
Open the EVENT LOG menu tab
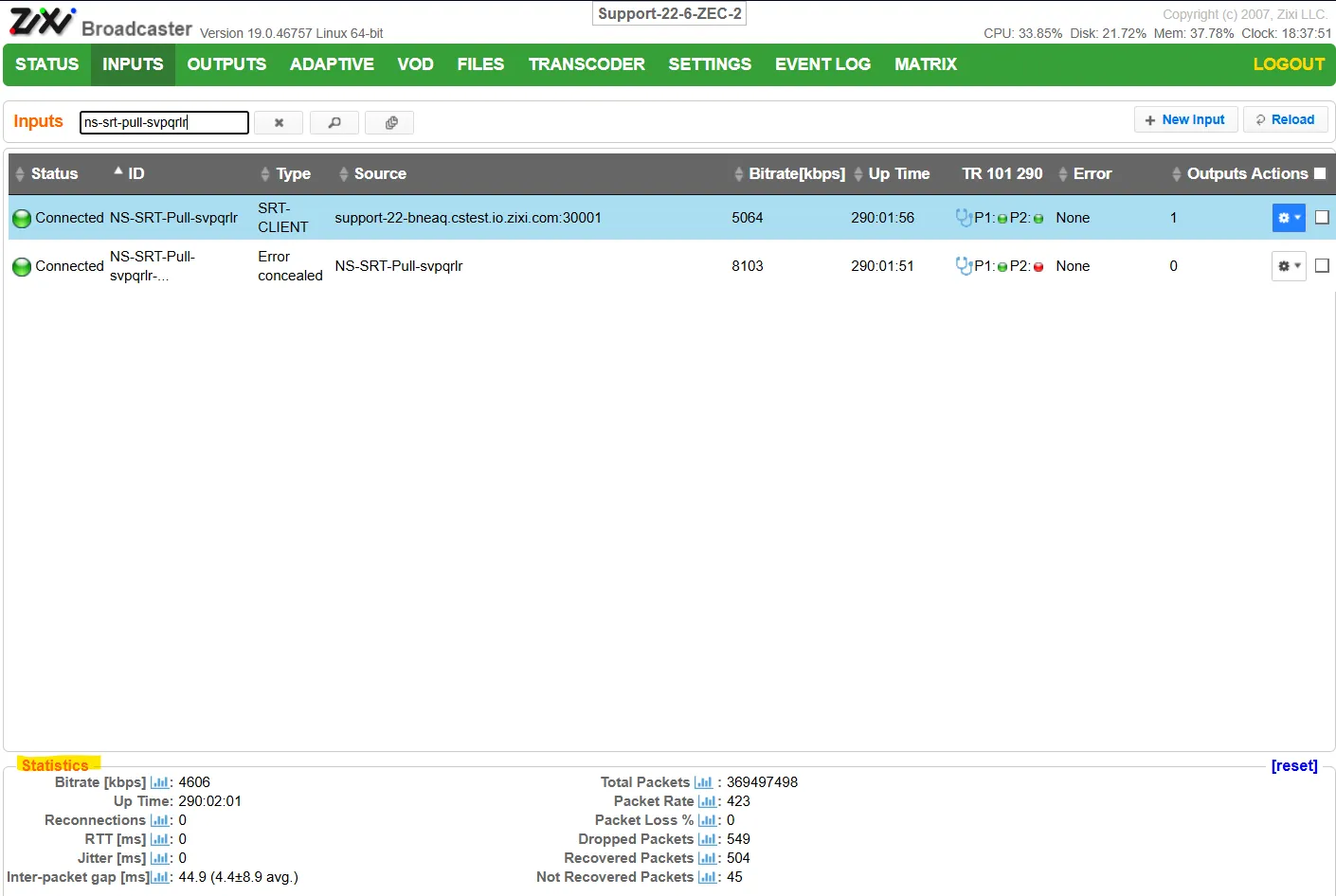point(822,64)
